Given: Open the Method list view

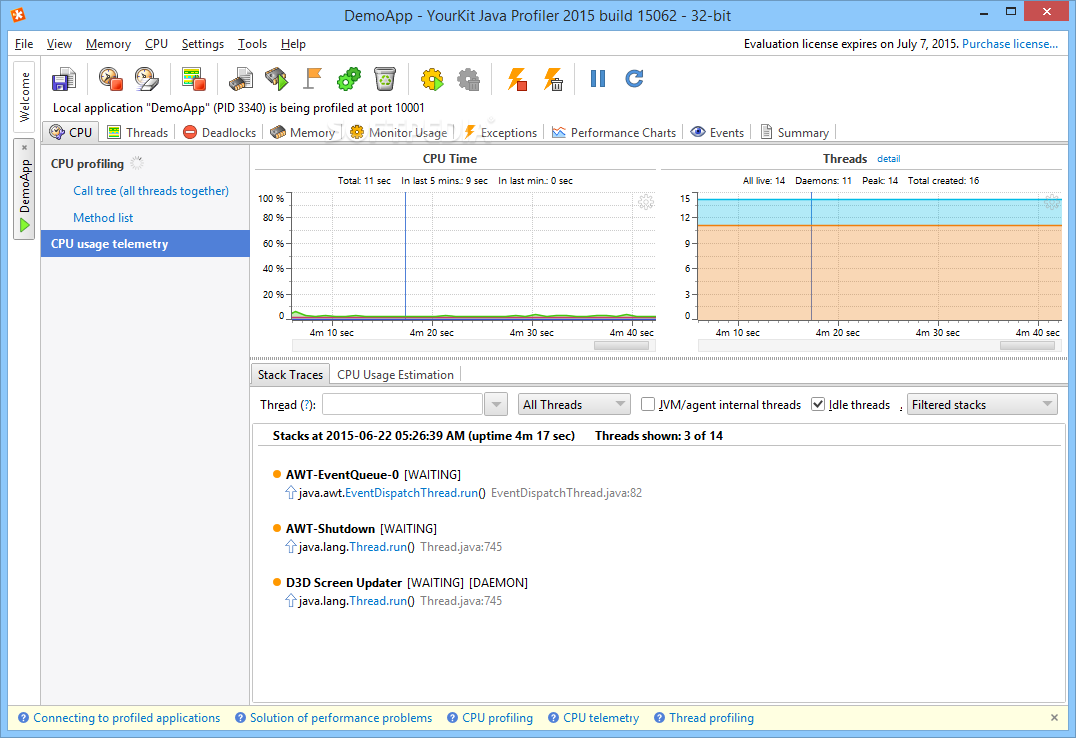Looking at the screenshot, I should (103, 218).
